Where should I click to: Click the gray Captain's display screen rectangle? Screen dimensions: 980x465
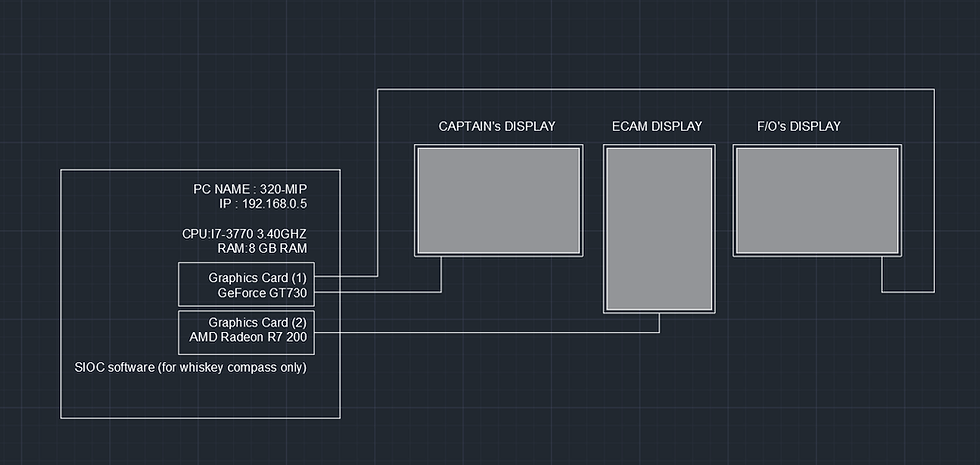499,201
